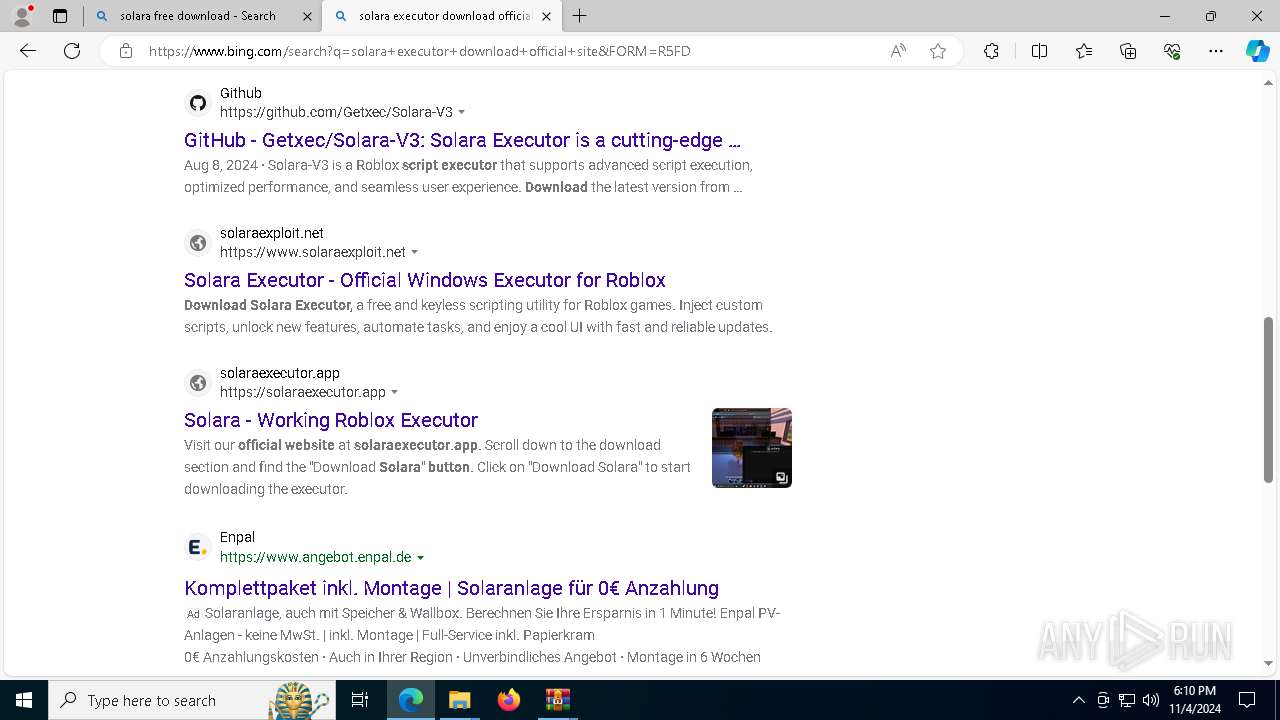Expand dropdown next to github.com/Getxec/Solara-V3 URL
Image resolution: width=1280 pixels, height=720 pixels.
[462, 112]
